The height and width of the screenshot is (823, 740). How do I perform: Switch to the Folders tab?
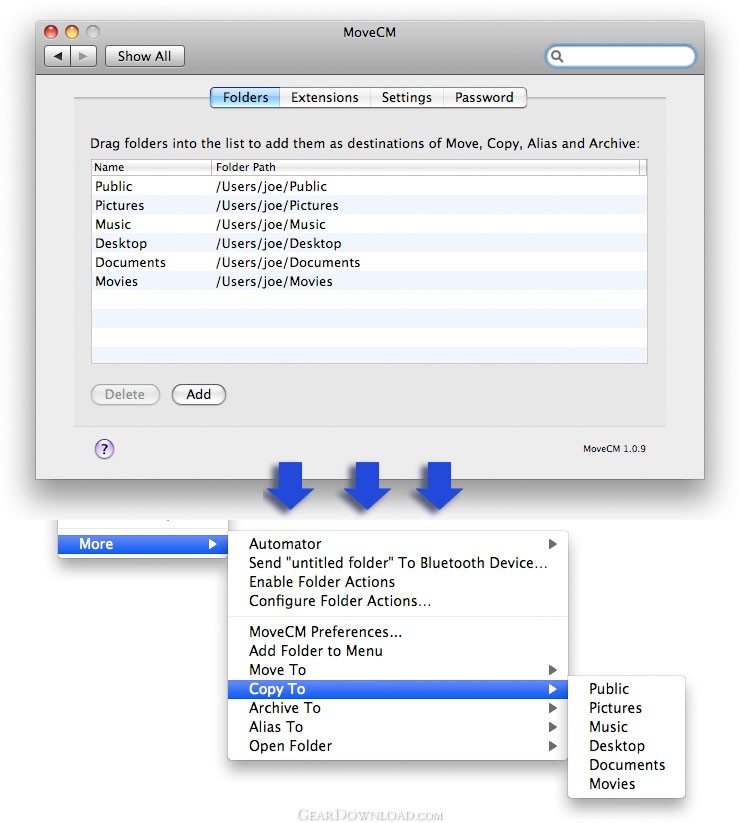coord(245,98)
